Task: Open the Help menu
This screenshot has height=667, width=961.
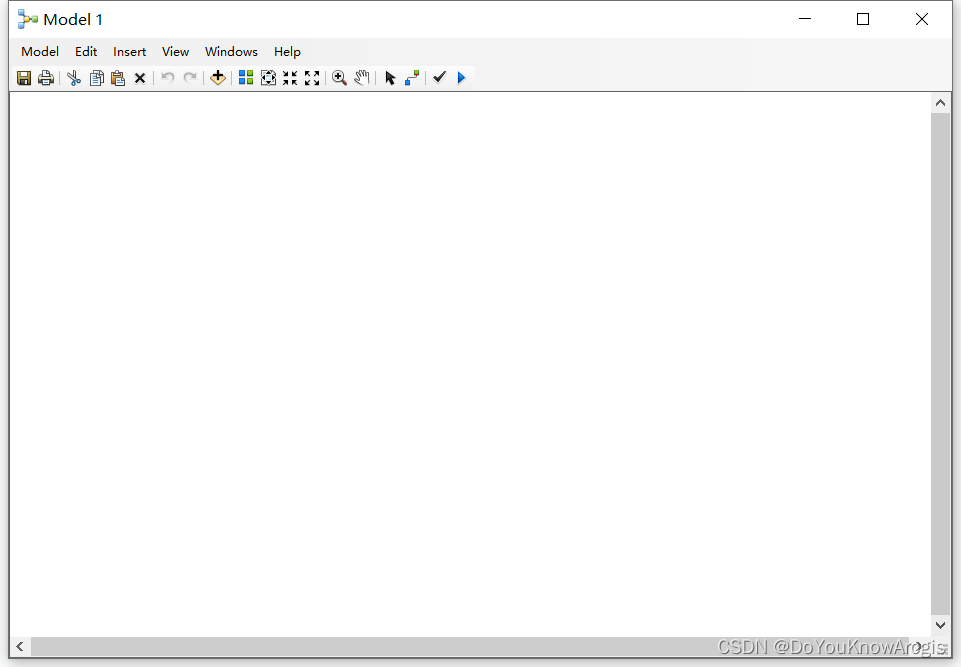Action: (287, 51)
